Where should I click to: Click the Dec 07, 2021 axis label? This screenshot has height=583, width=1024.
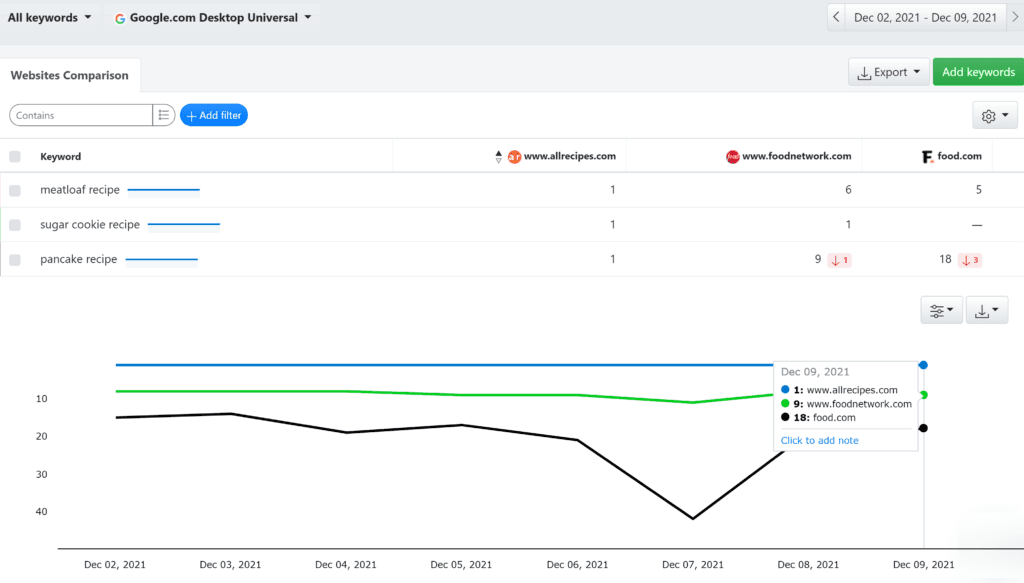(692, 565)
